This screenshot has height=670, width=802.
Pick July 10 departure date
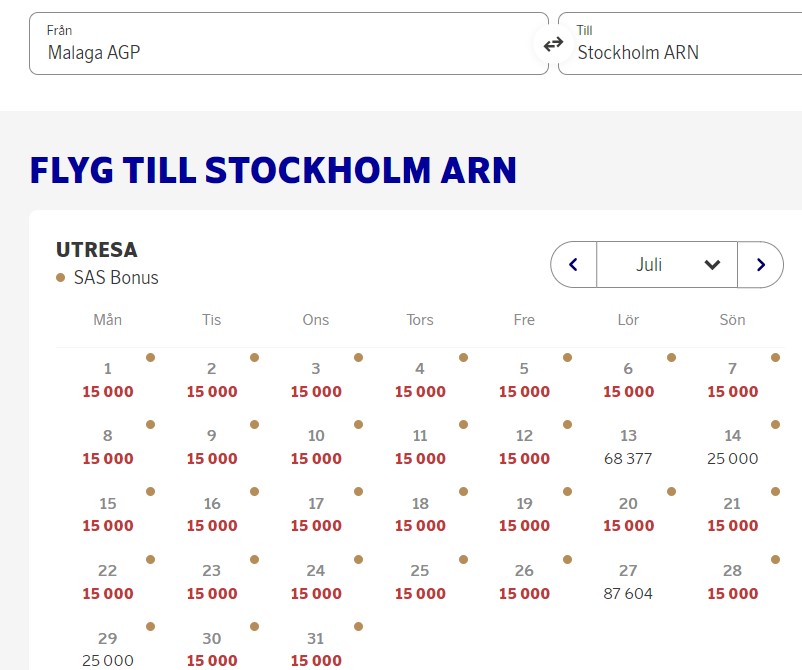click(316, 447)
